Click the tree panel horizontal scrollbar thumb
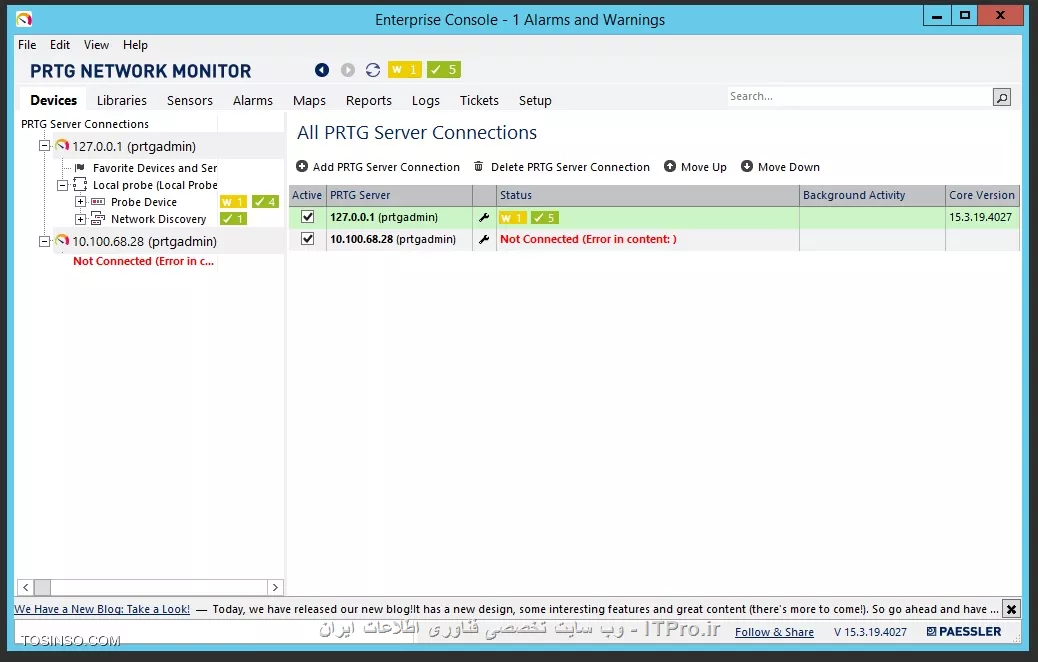Viewport: 1038px width, 662px height. click(42, 587)
